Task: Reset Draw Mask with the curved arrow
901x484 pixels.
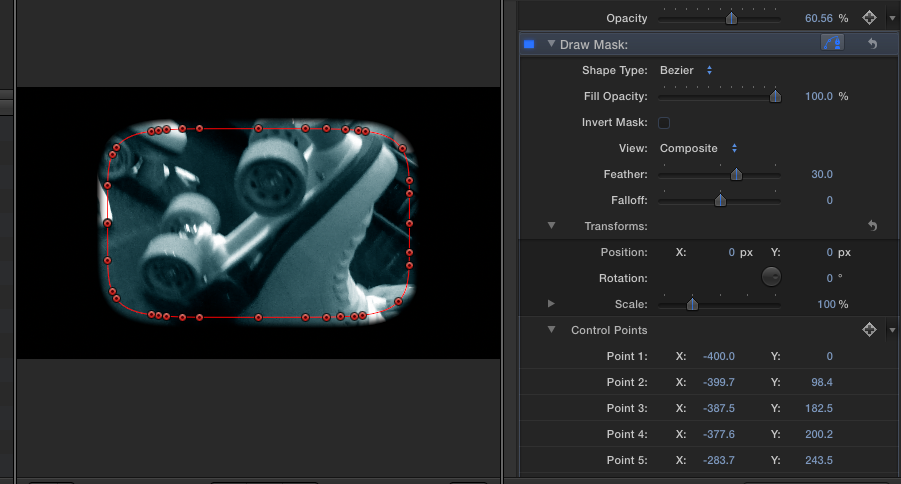Action: pos(872,44)
